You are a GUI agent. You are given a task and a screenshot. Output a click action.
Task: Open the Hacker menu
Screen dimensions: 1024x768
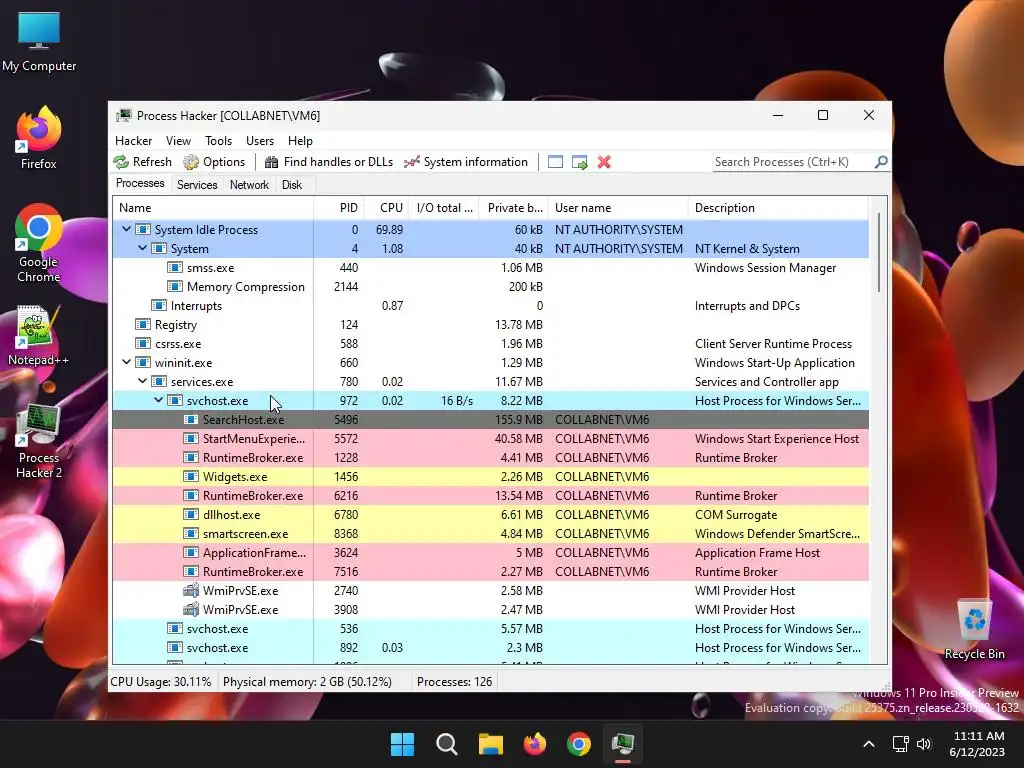coord(133,141)
